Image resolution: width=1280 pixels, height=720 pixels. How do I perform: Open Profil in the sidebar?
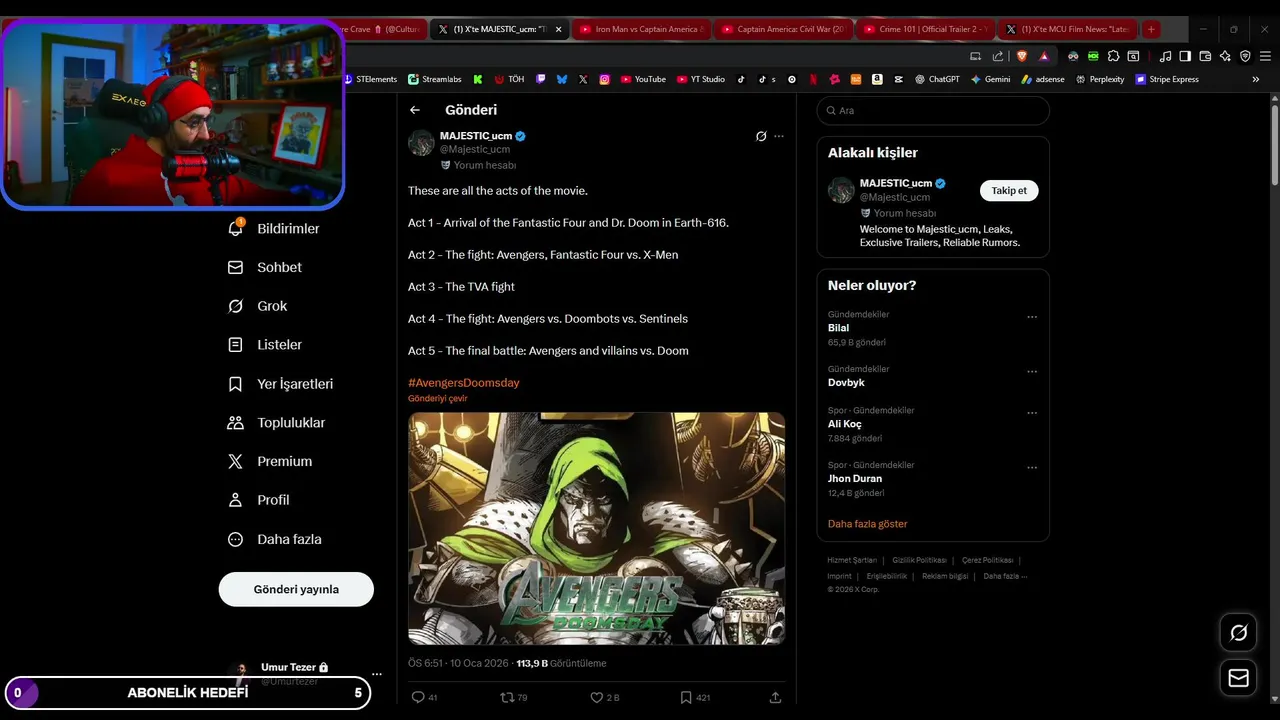[259, 500]
